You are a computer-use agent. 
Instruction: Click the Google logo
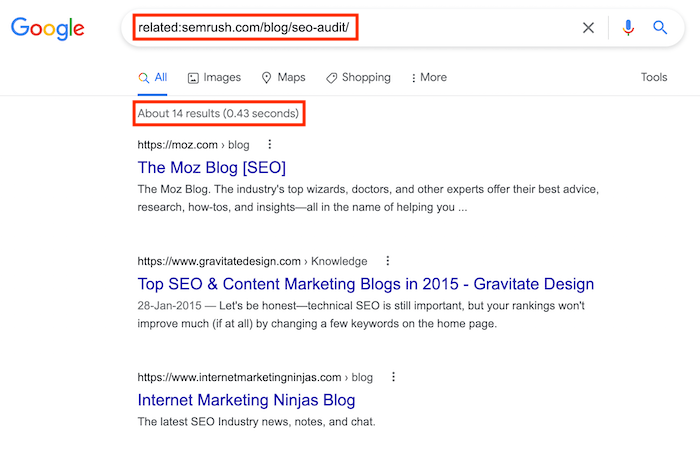(x=47, y=28)
